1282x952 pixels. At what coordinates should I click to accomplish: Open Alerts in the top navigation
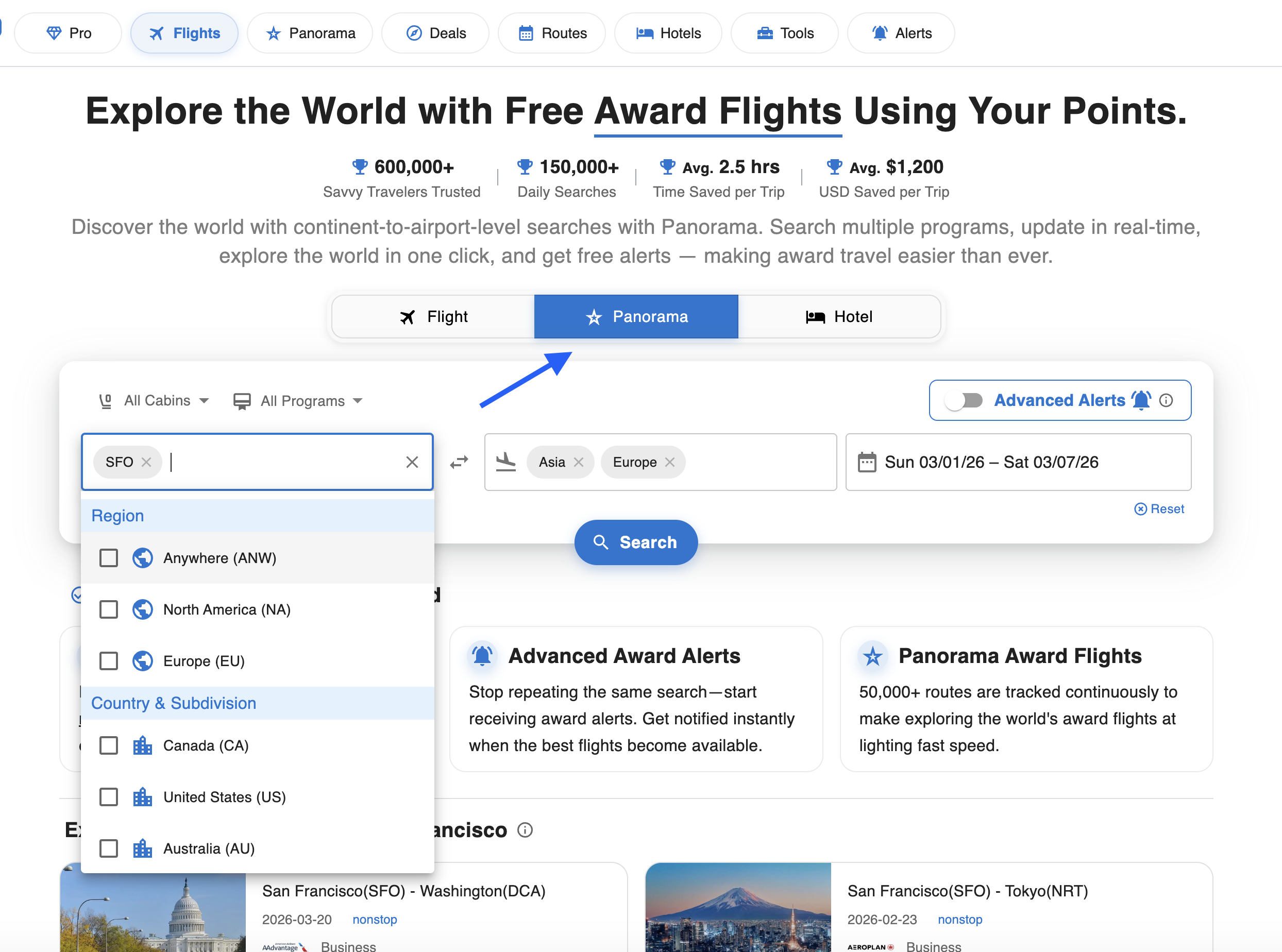click(901, 33)
